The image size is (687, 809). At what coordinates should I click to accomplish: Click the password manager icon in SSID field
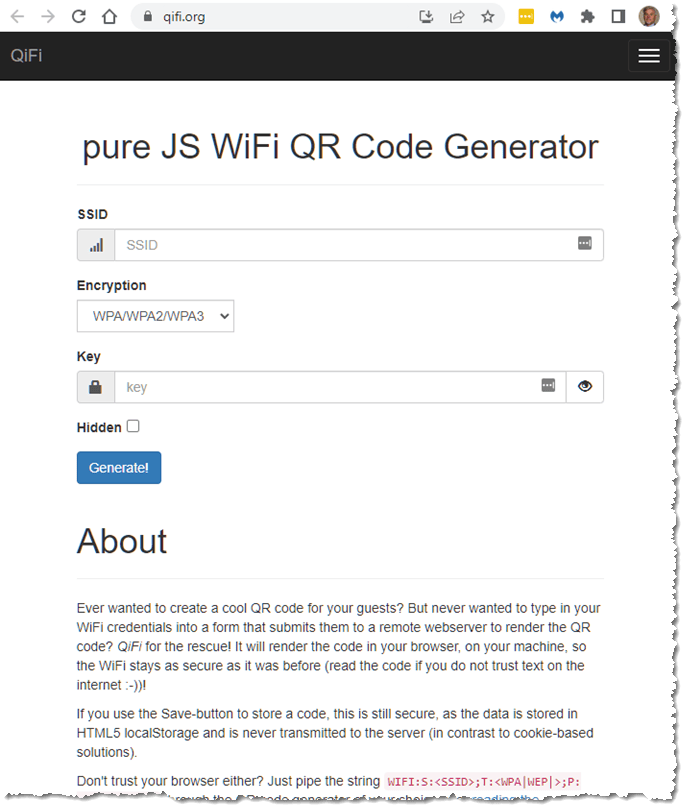click(585, 244)
